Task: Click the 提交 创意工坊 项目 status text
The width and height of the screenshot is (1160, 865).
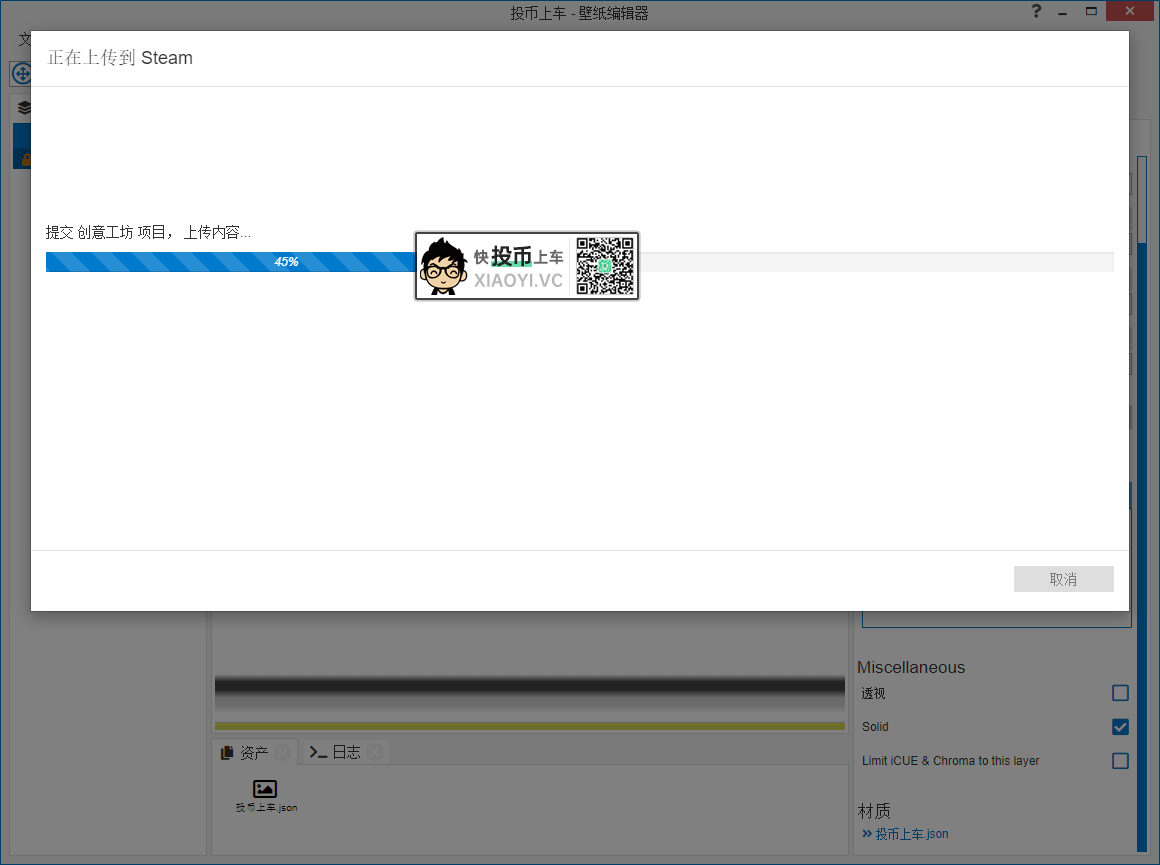Action: coord(148,232)
